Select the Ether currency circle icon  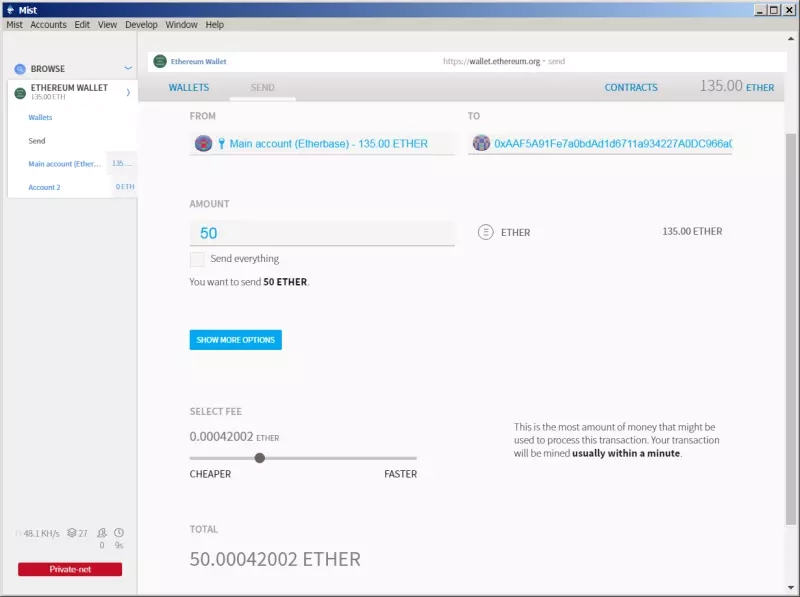point(486,232)
